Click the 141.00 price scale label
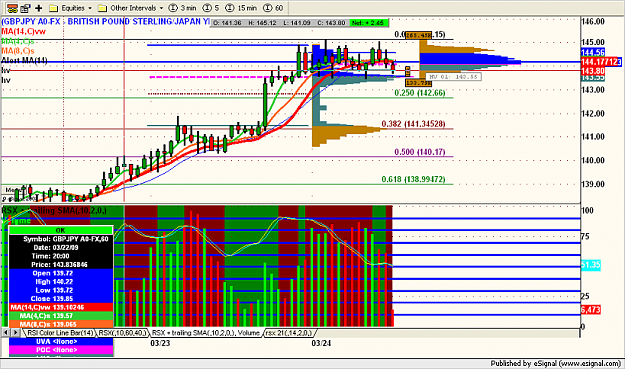This screenshot has height=369, width=625. pyautogui.click(x=593, y=137)
